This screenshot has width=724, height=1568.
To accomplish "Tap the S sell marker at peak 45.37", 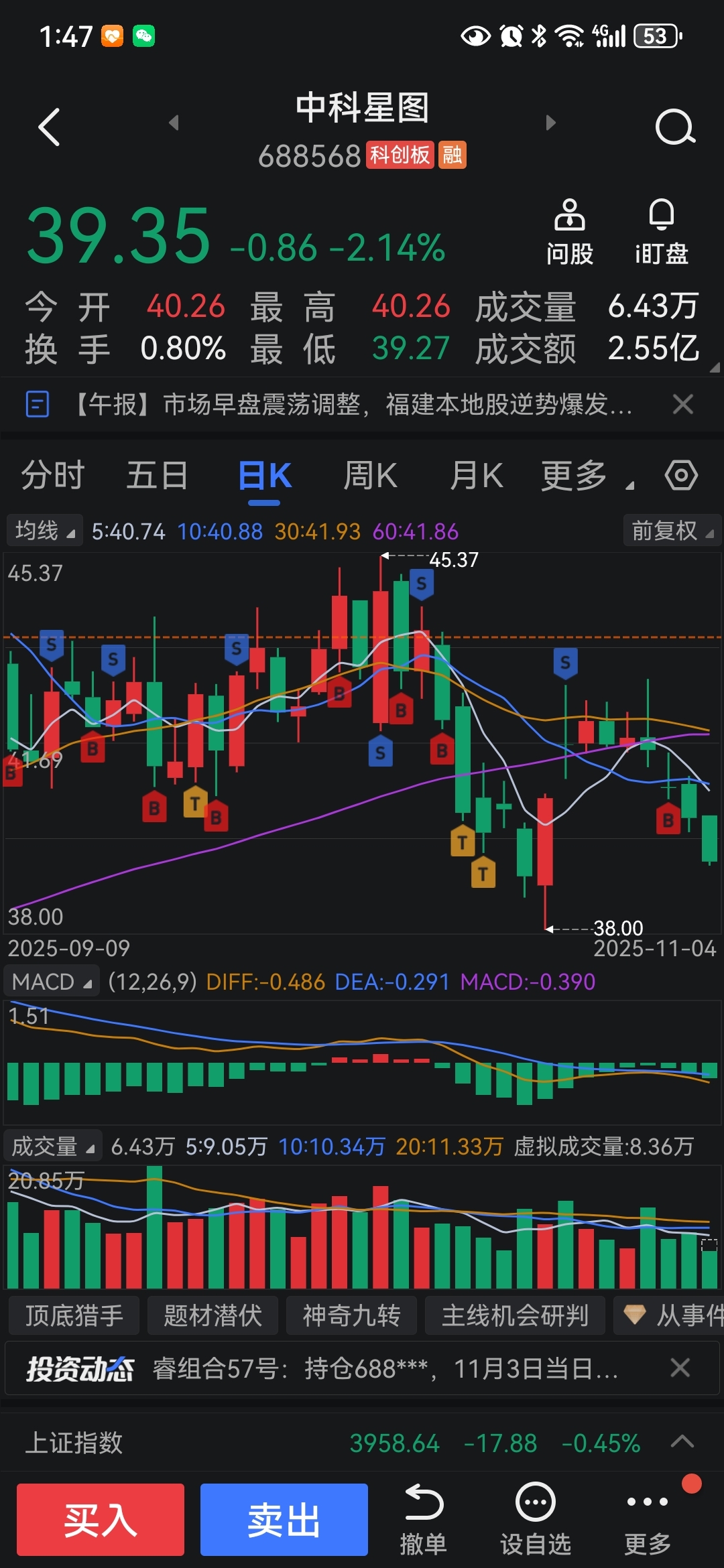I will (x=421, y=584).
